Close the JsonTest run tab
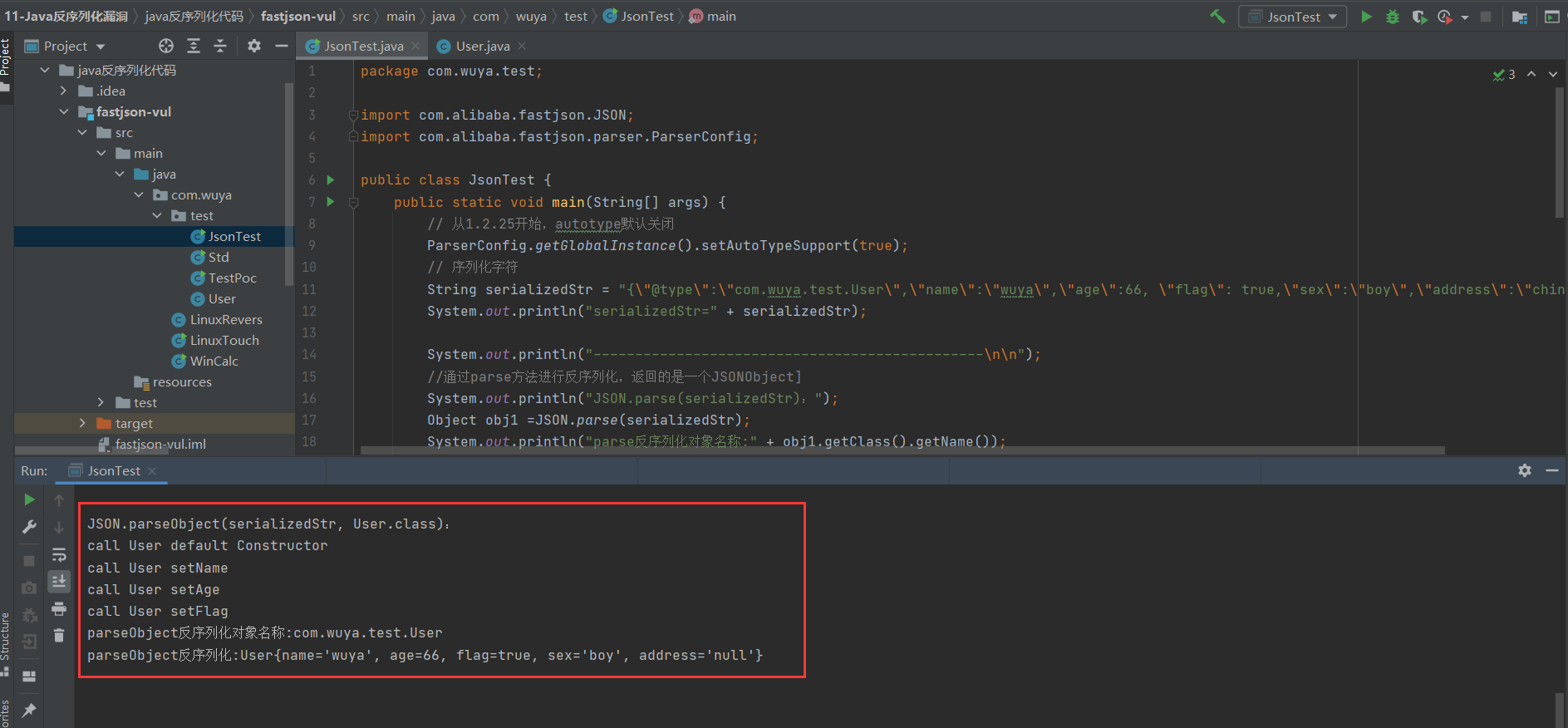1568x728 pixels. pyautogui.click(x=152, y=471)
